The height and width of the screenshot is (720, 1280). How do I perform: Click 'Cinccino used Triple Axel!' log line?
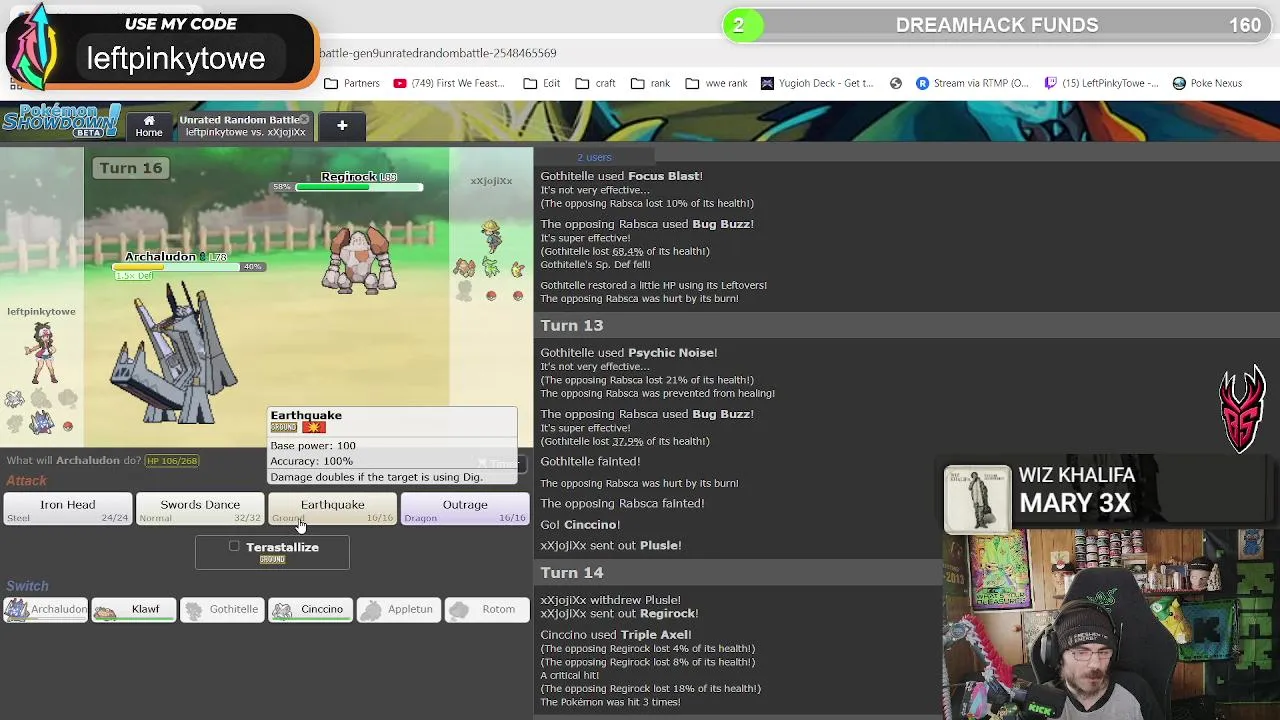(616, 634)
